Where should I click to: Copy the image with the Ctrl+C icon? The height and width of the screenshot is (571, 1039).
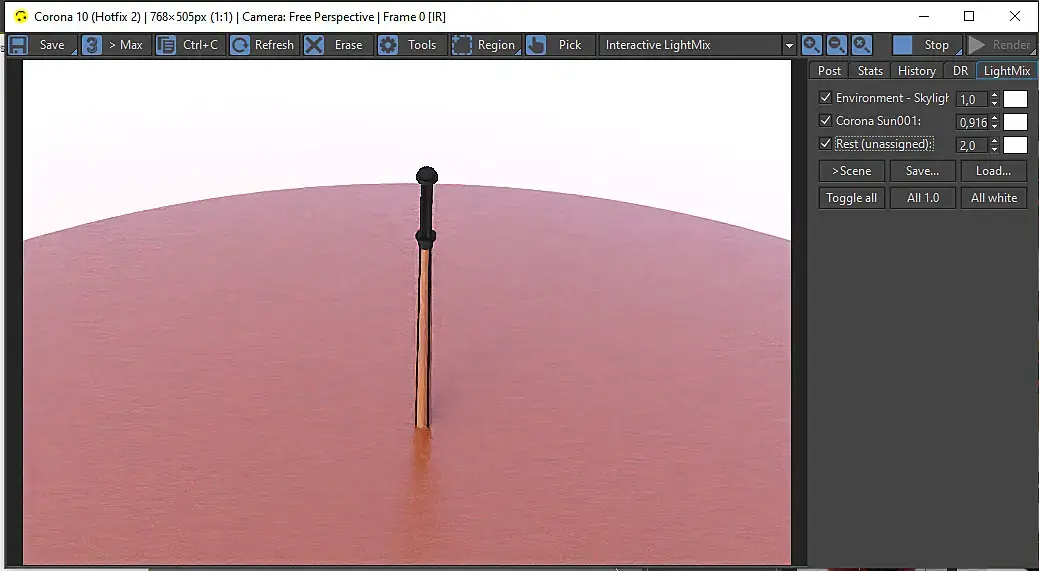(166, 45)
